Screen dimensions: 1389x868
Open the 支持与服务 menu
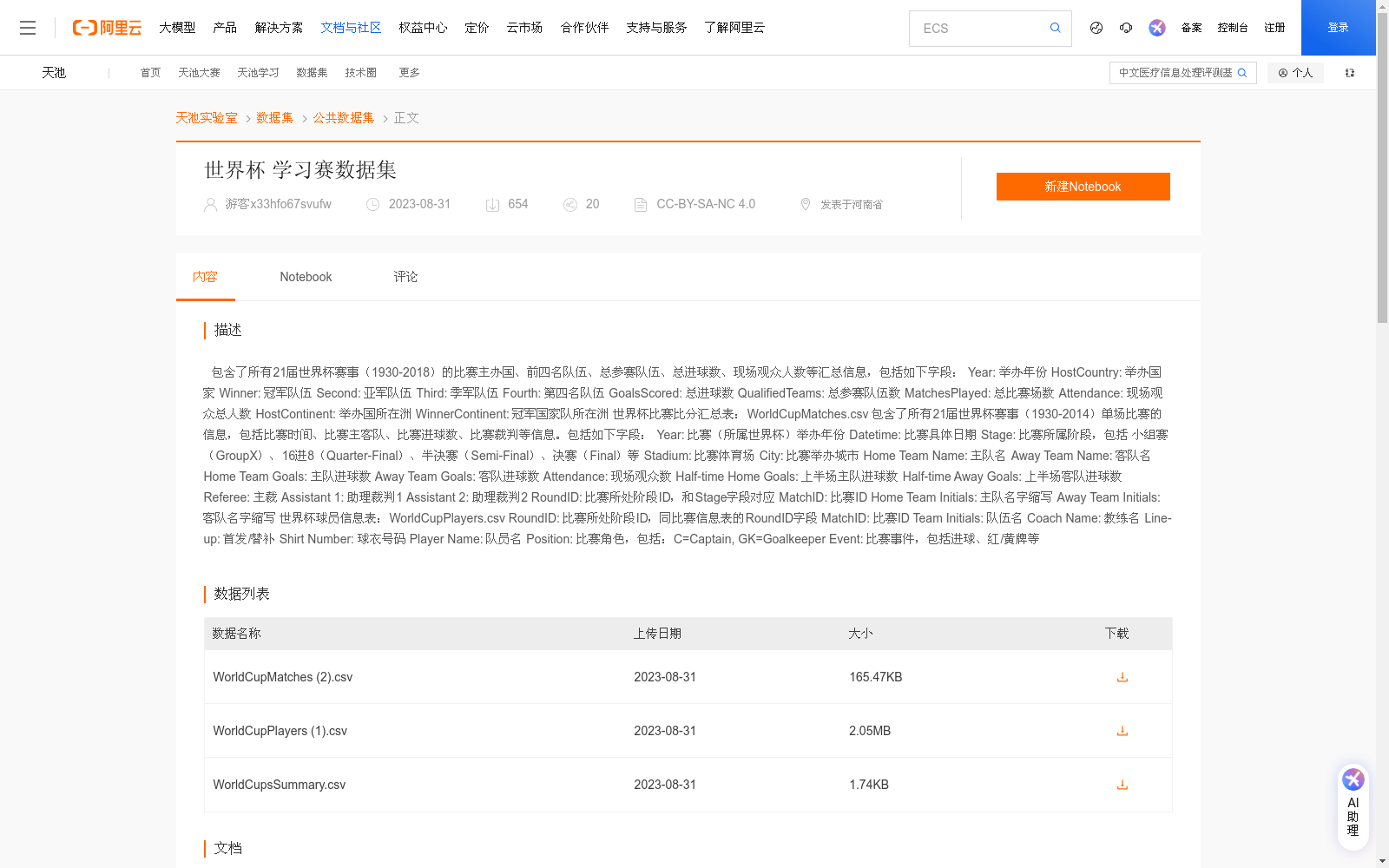coord(656,28)
